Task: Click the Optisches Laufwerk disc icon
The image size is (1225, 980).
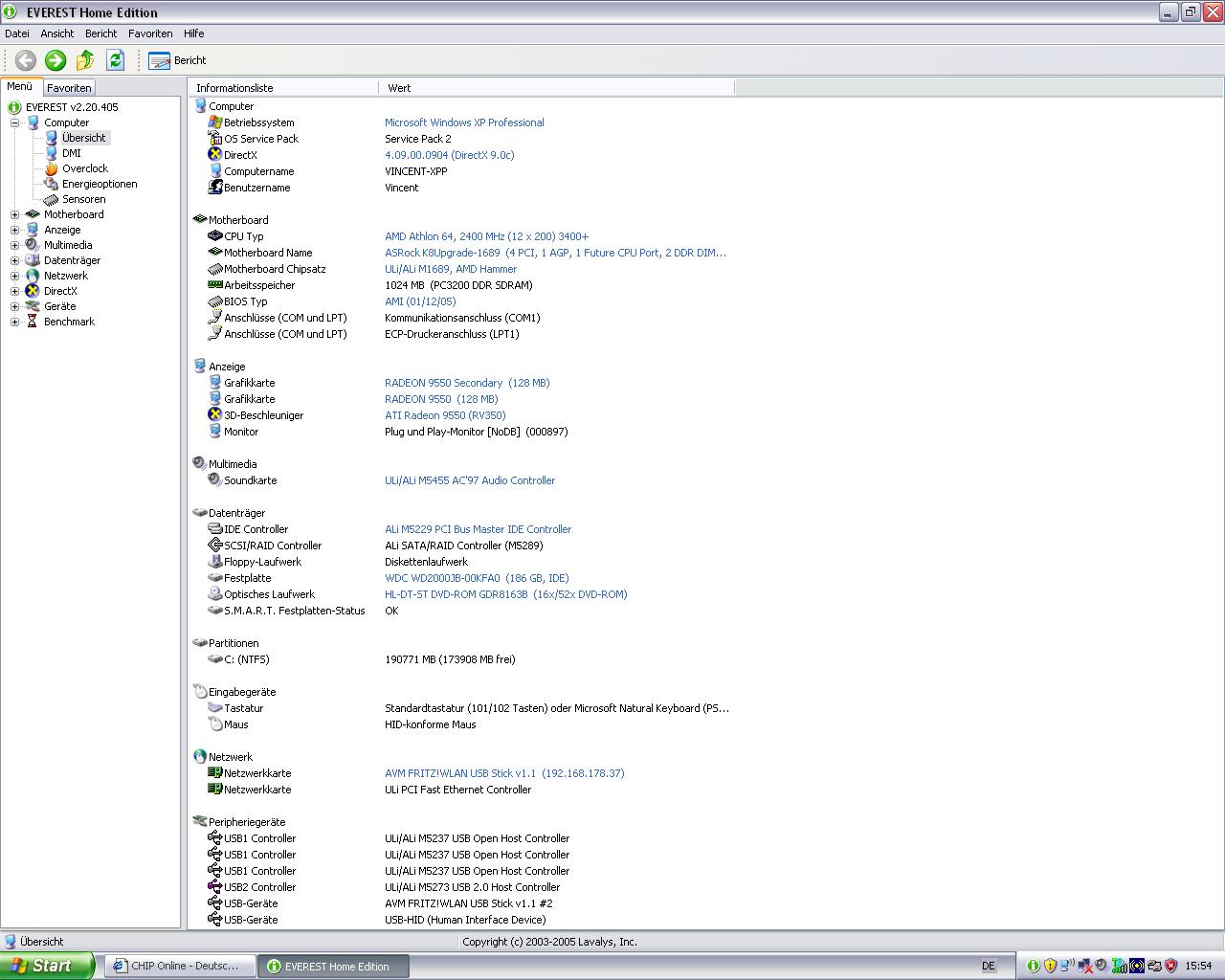Action: pyautogui.click(x=215, y=594)
